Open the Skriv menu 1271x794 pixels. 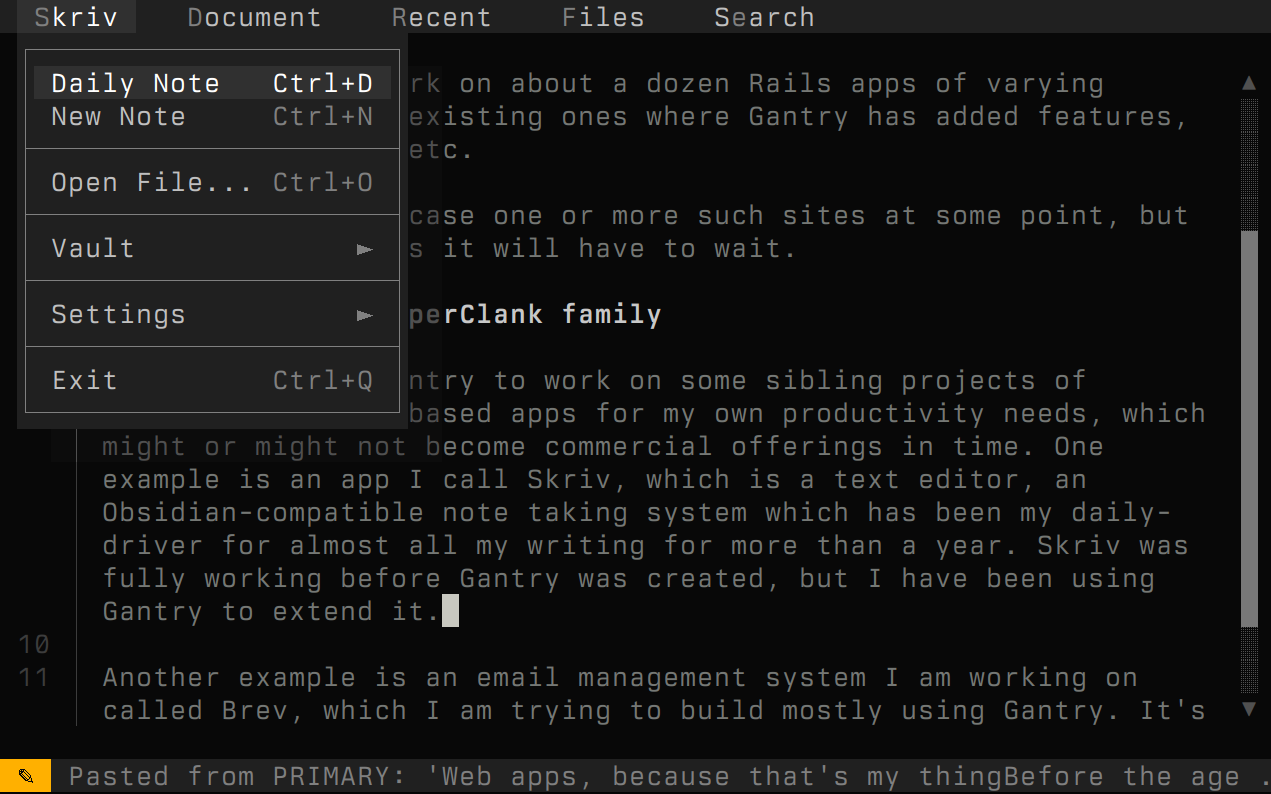[76, 17]
